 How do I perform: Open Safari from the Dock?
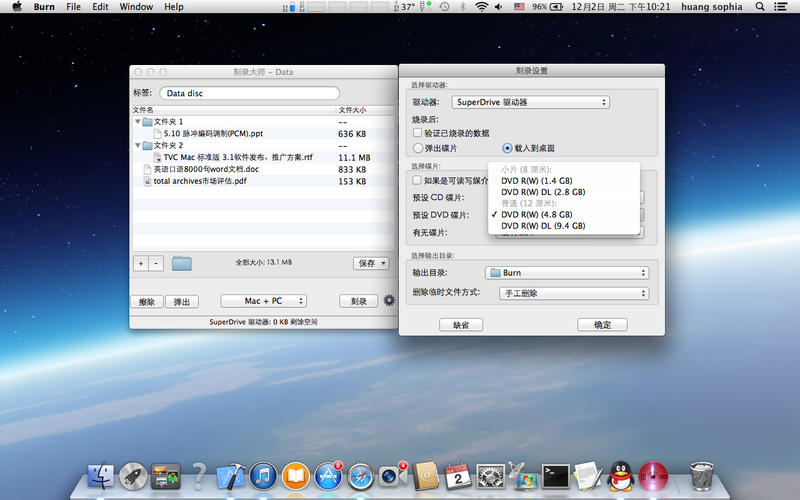click(x=360, y=476)
